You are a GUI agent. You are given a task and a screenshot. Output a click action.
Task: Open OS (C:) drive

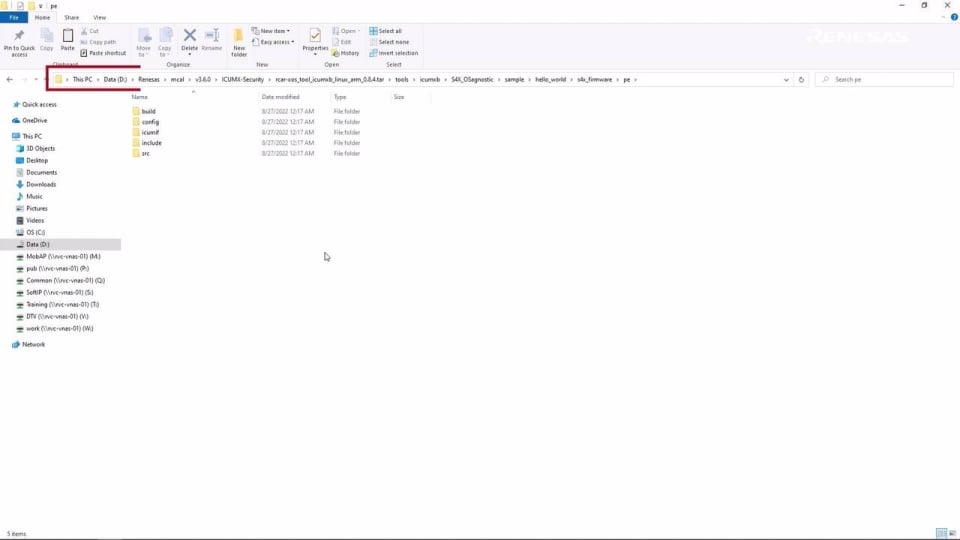[36, 233]
